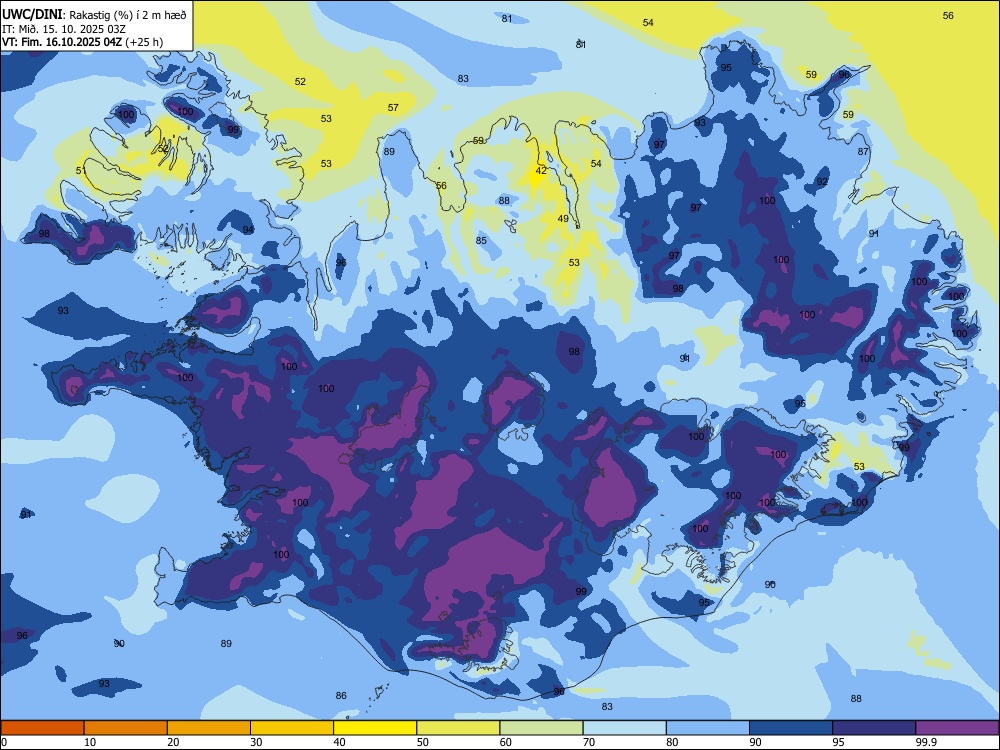This screenshot has width=1000, height=750.
Task: Click the legend tick label 10
Action: (91, 742)
